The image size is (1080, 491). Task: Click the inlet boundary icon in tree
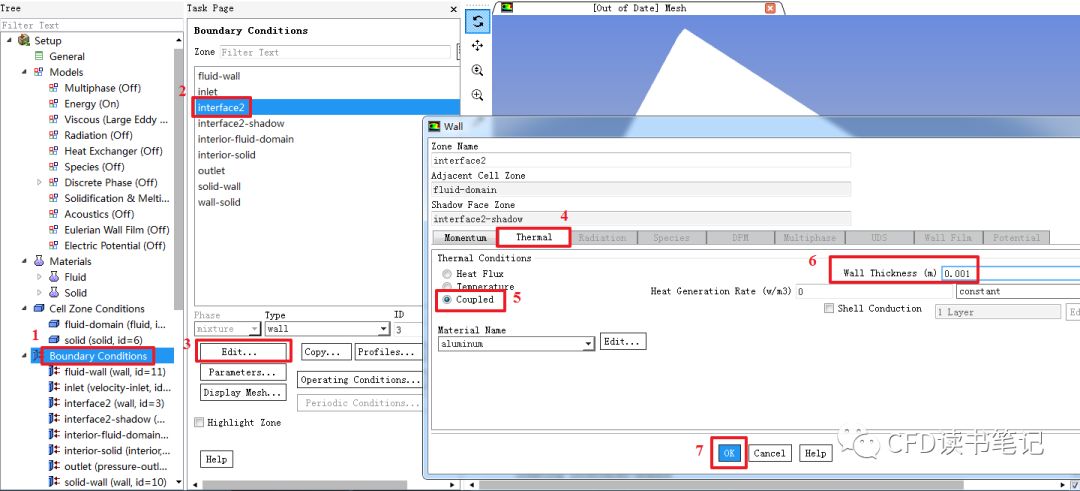pyautogui.click(x=55, y=388)
